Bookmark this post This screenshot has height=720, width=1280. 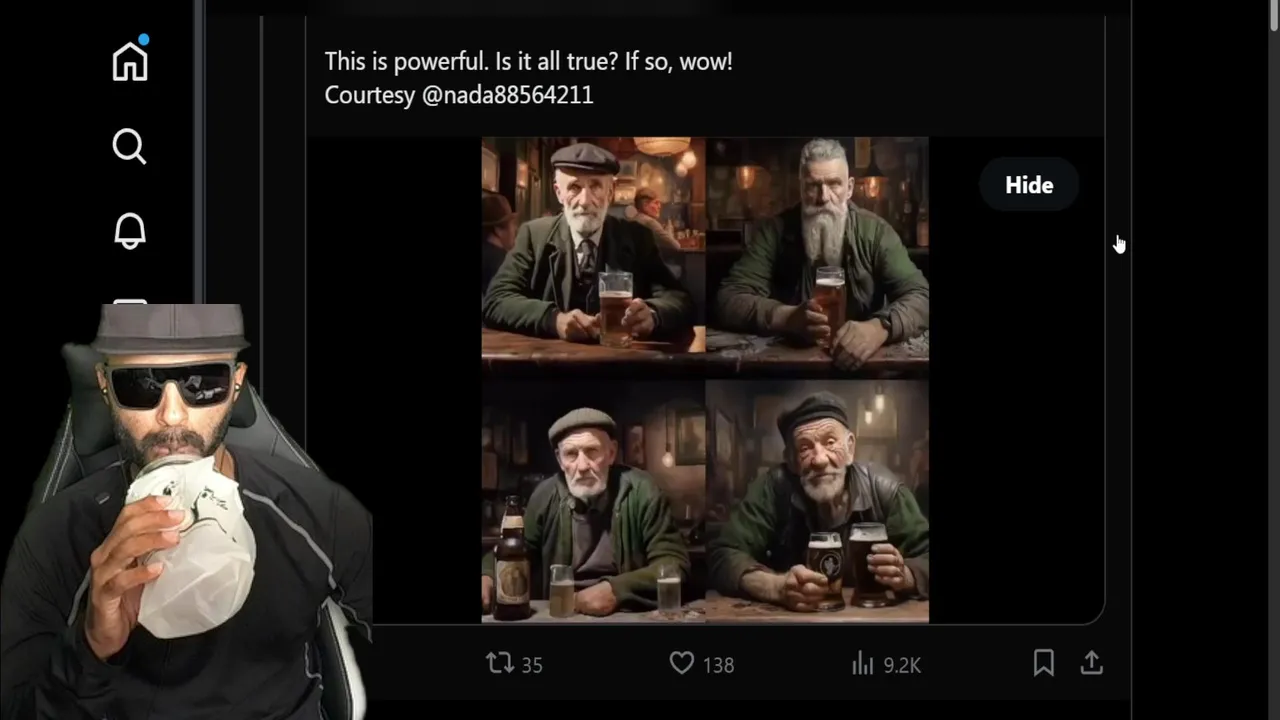(1043, 662)
